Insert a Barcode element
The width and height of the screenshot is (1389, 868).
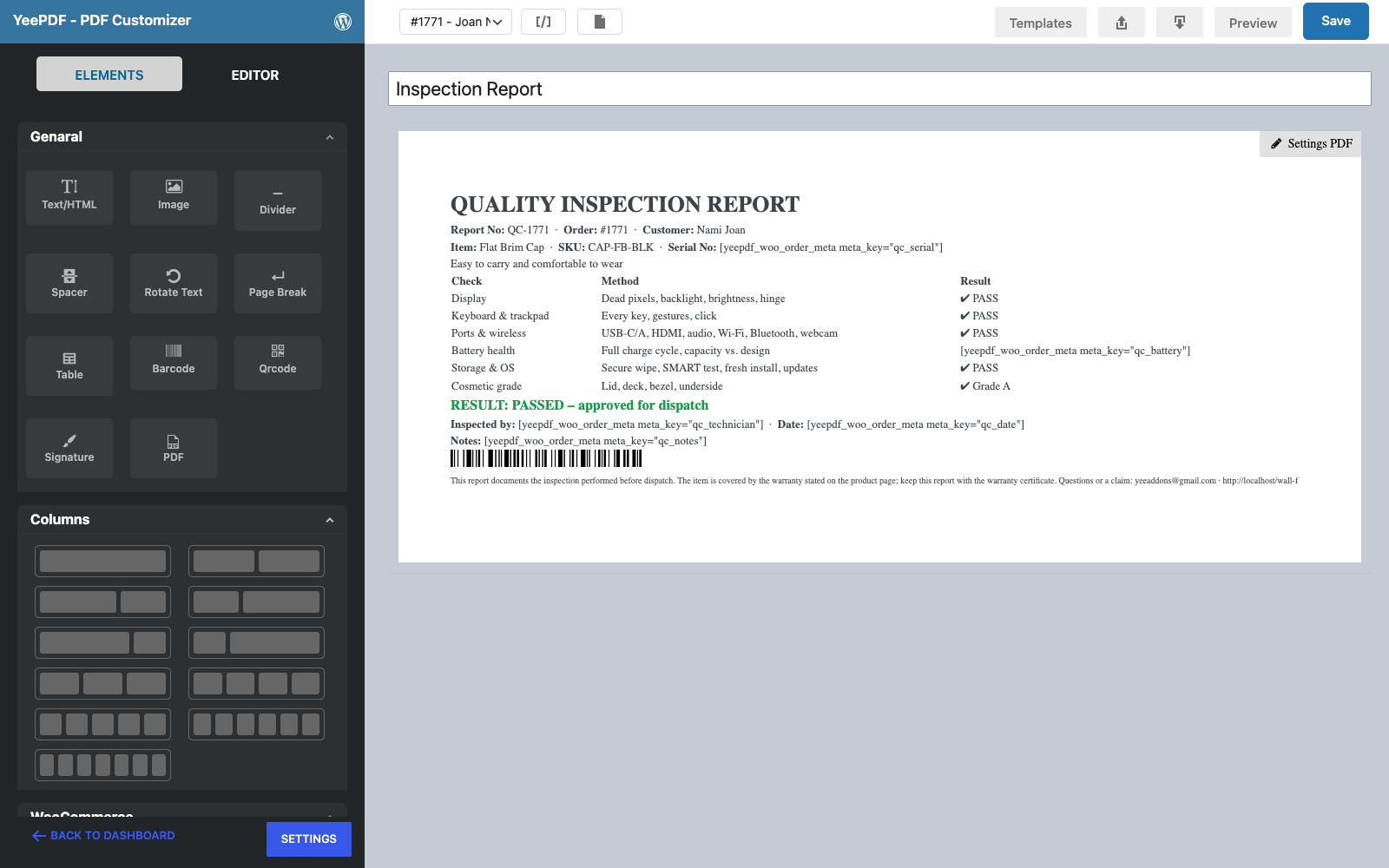point(174,363)
